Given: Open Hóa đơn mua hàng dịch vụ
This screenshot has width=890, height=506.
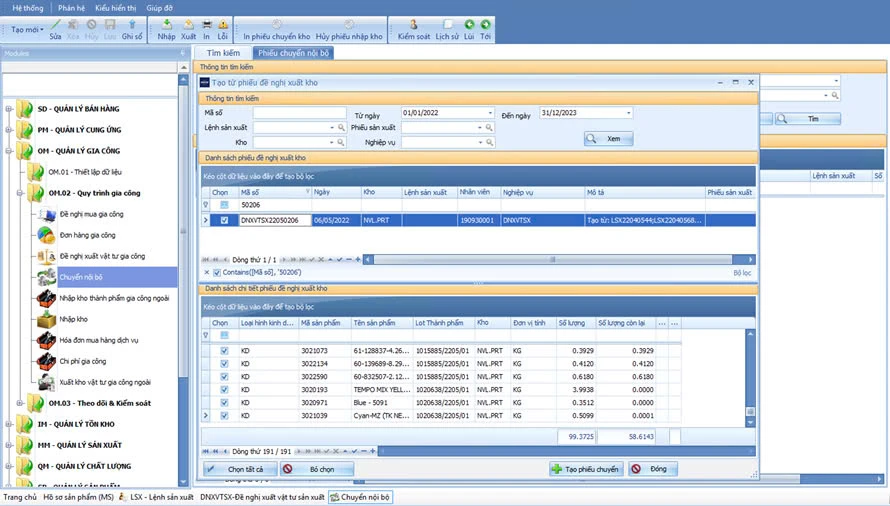Looking at the screenshot, I should pyautogui.click(x=99, y=340).
